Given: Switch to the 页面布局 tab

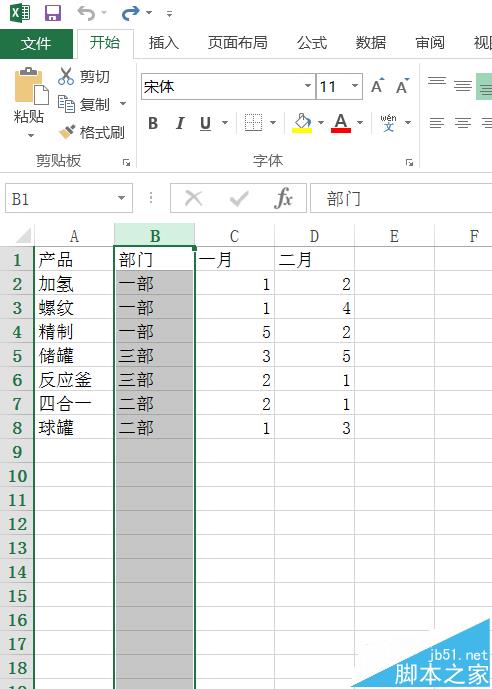Looking at the screenshot, I should [237, 43].
